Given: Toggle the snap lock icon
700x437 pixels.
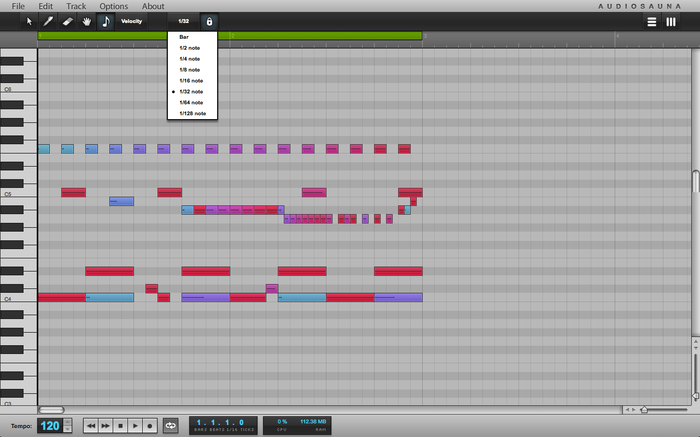Looking at the screenshot, I should point(208,21).
